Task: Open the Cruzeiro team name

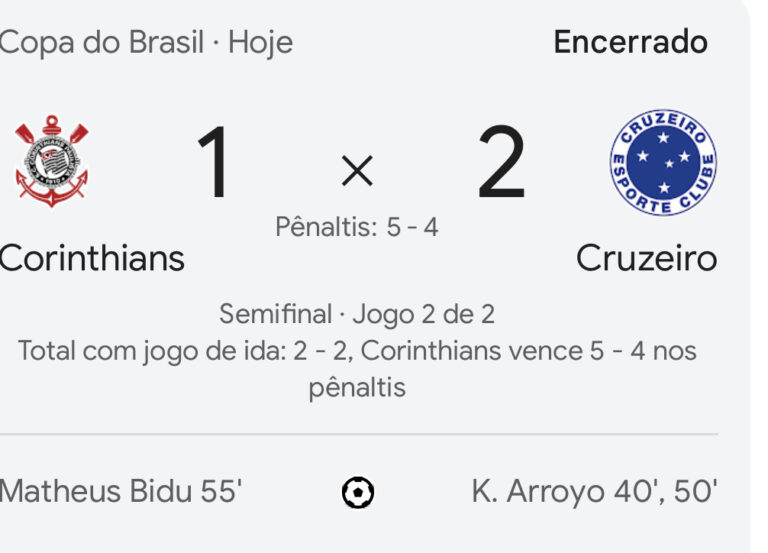Action: tap(646, 258)
